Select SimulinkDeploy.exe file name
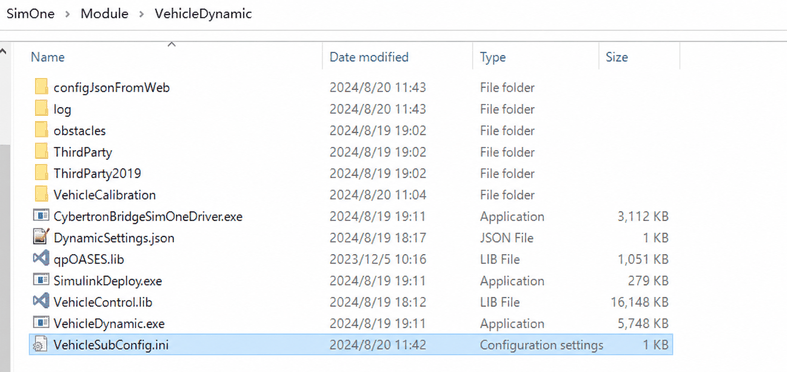 pyautogui.click(x=108, y=281)
